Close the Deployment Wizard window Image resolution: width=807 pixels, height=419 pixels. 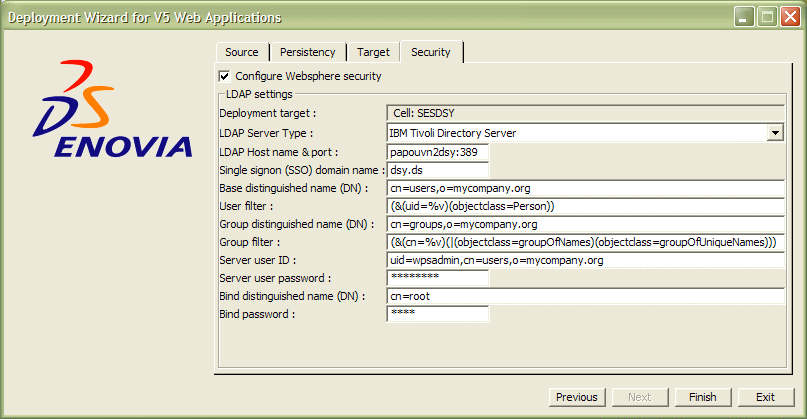click(790, 17)
